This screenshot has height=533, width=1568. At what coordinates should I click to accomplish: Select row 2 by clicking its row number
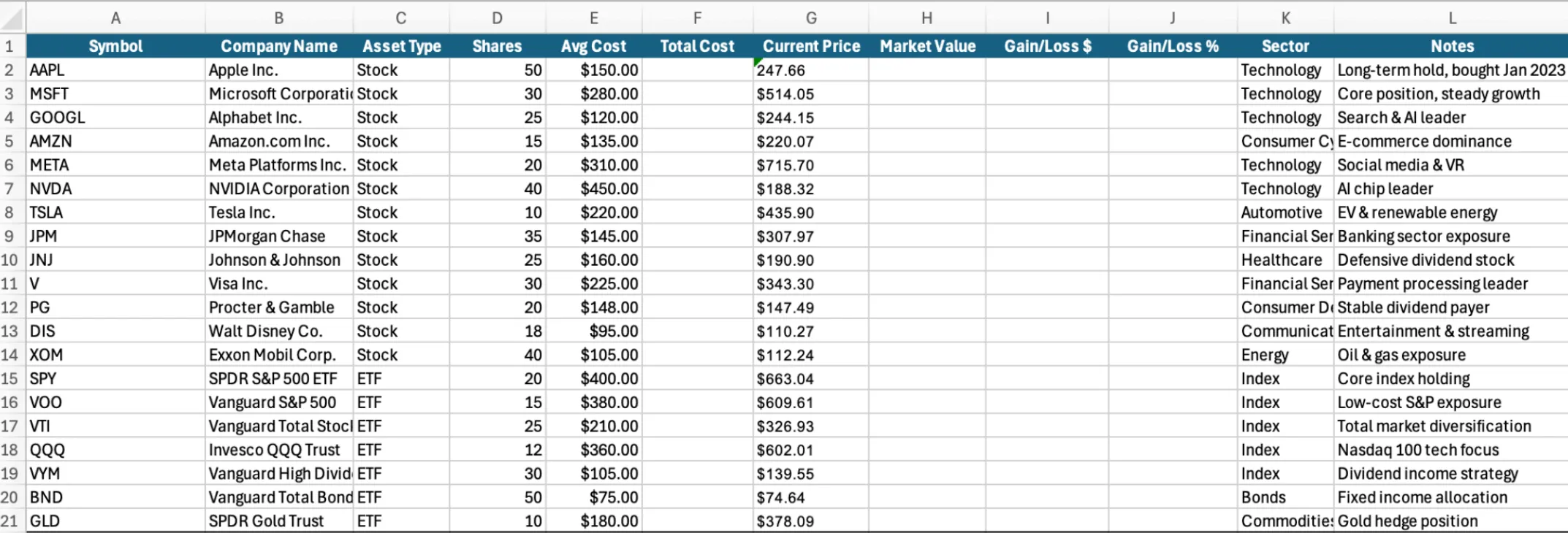(x=10, y=70)
